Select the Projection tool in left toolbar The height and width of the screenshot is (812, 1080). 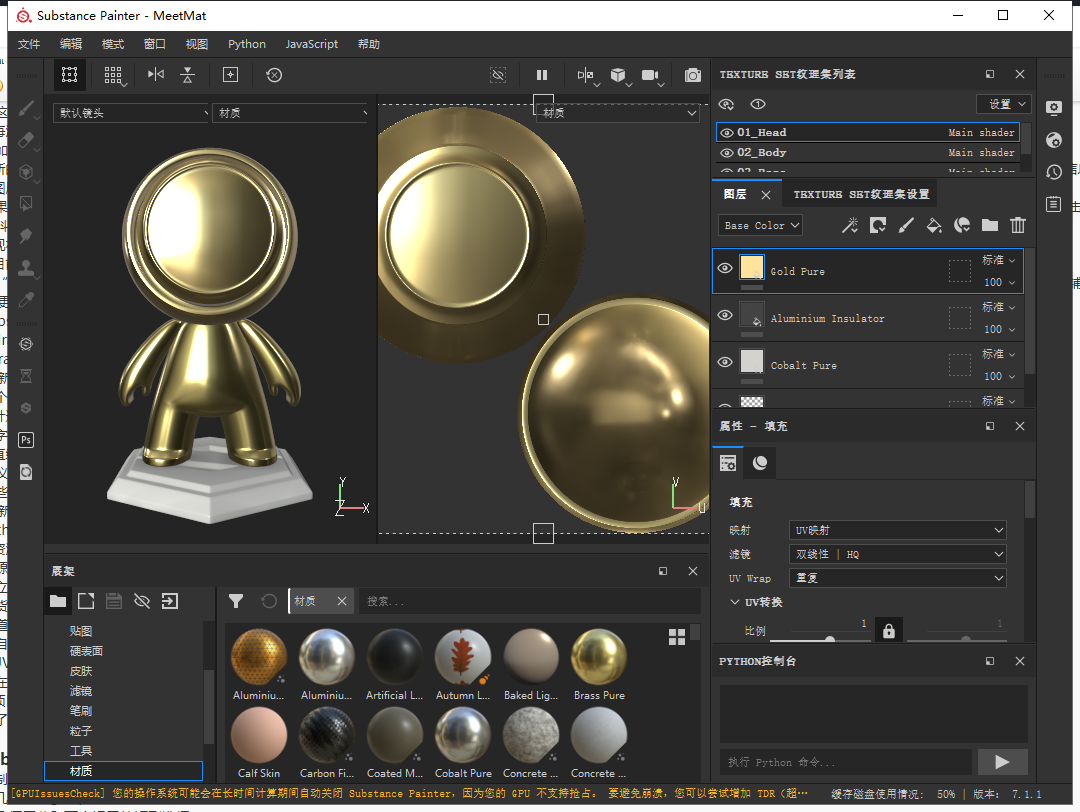coord(26,172)
